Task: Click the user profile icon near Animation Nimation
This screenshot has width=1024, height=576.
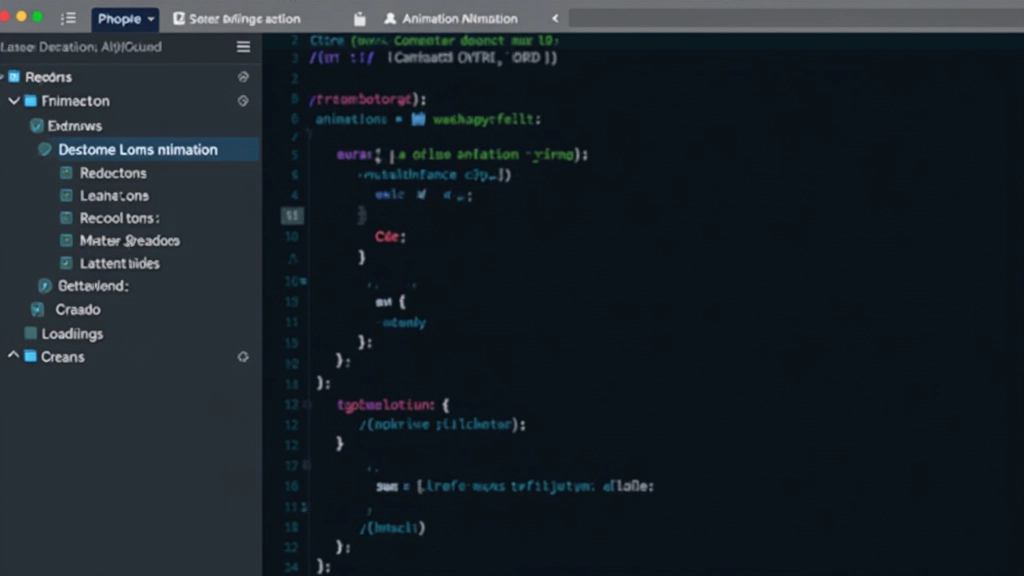Action: click(390, 17)
